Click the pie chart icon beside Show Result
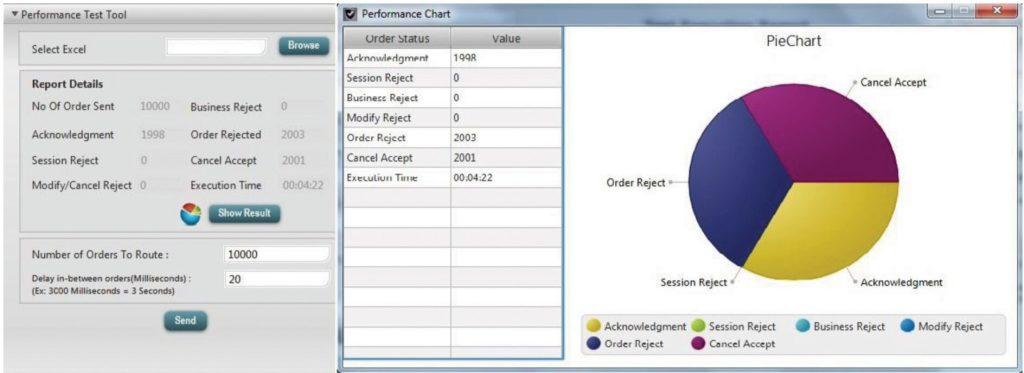1024x373 pixels. pyautogui.click(x=191, y=214)
